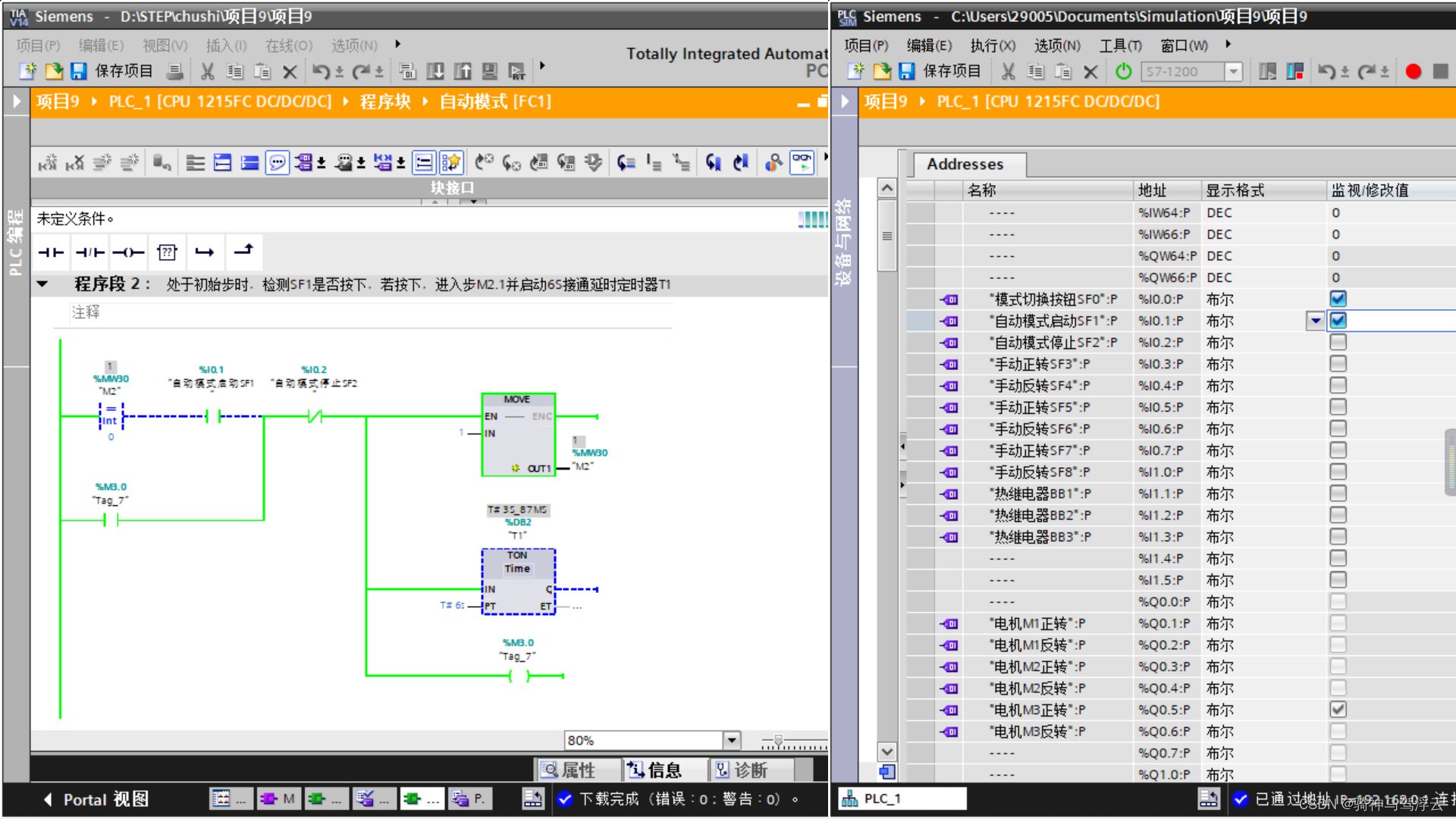Collapse the 程序段 2 network
Screen dimensions: 1456x819
point(43,284)
